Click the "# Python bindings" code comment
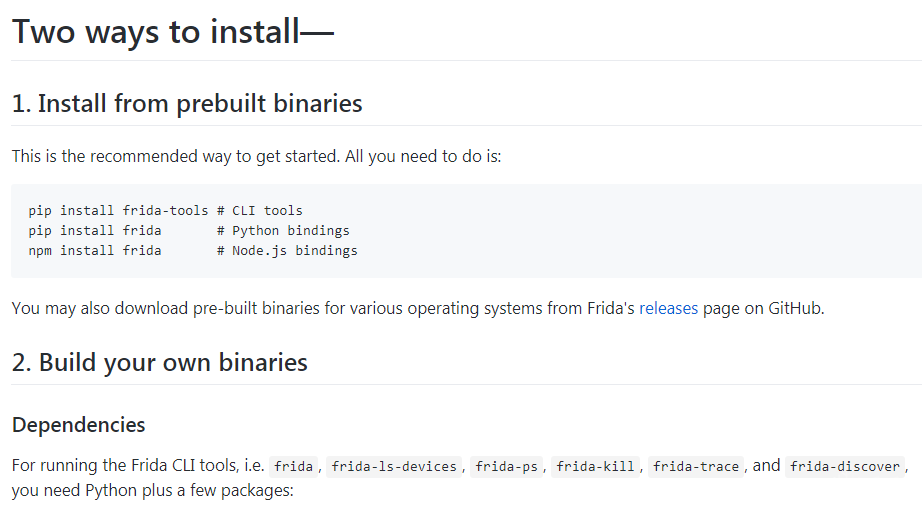Viewport: 922px width, 516px height. click(x=283, y=231)
